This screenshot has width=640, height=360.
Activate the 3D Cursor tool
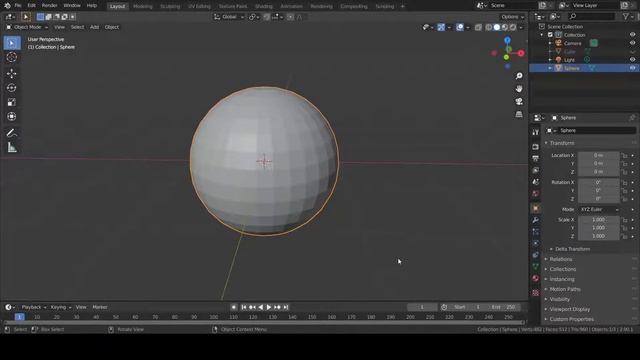(x=12, y=57)
